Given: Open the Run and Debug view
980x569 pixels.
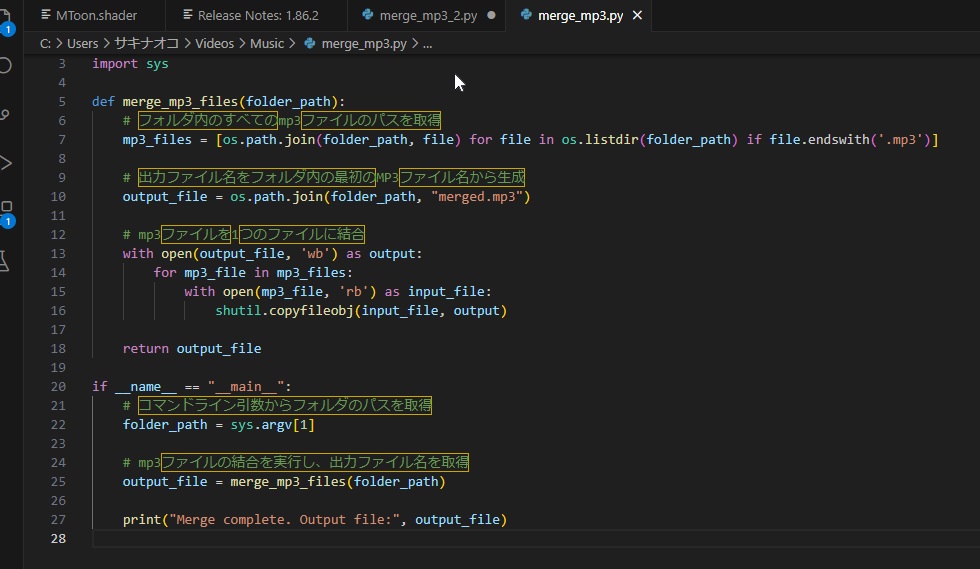Looking at the screenshot, I should coord(5,162).
